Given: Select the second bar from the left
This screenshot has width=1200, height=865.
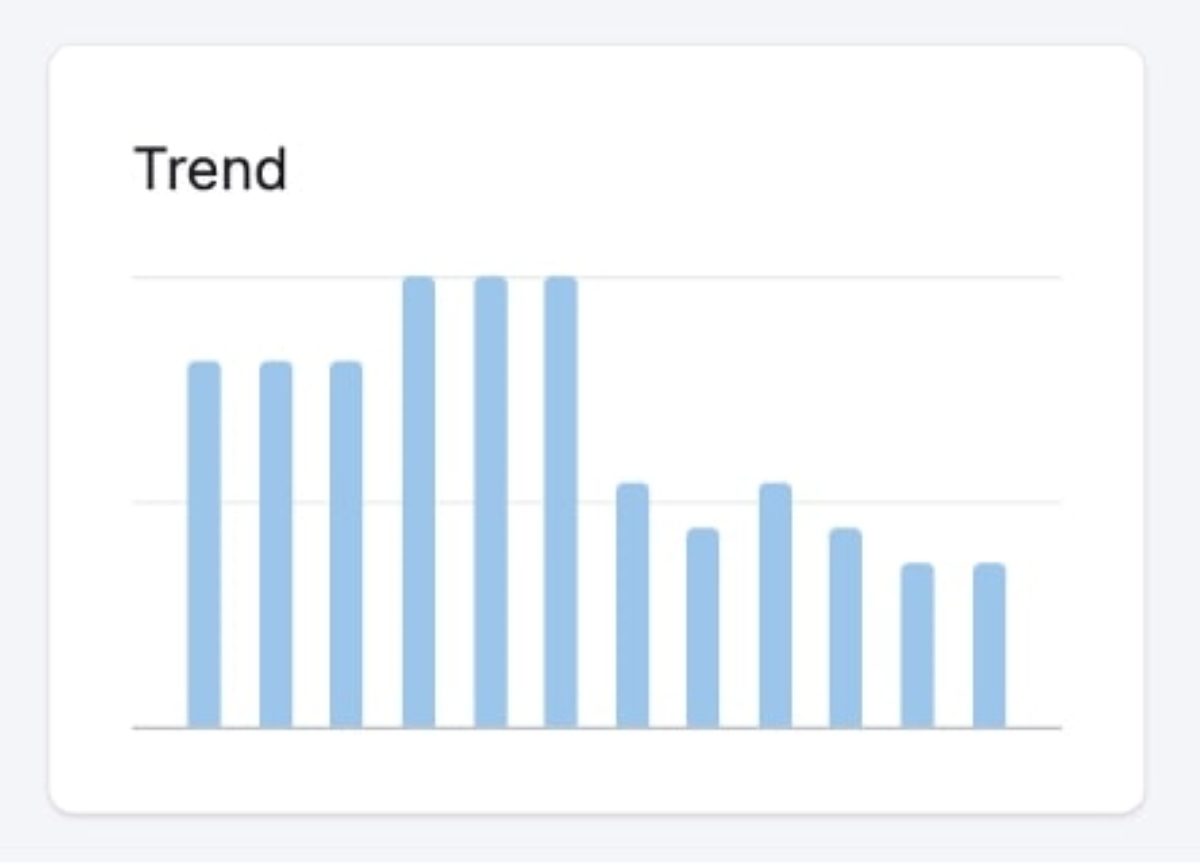Looking at the screenshot, I should (x=276, y=545).
